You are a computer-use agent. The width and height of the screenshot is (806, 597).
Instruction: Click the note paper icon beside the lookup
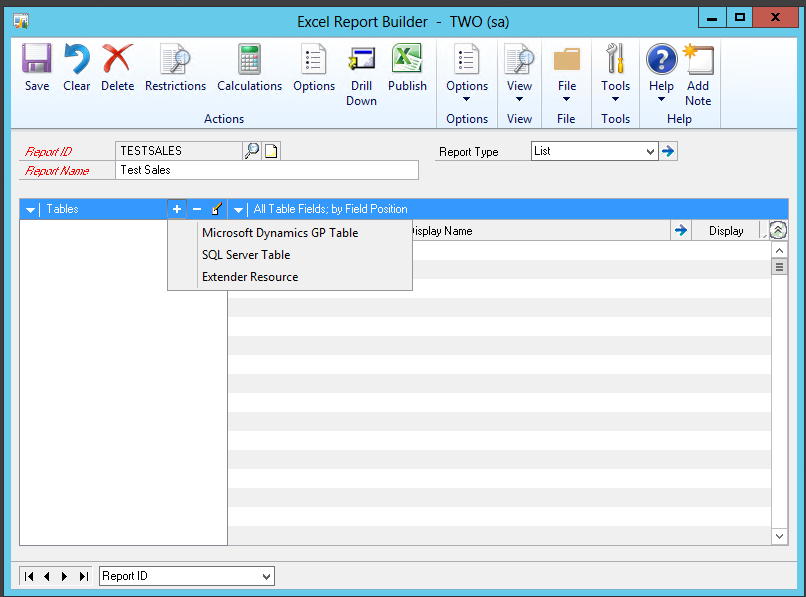(x=270, y=150)
